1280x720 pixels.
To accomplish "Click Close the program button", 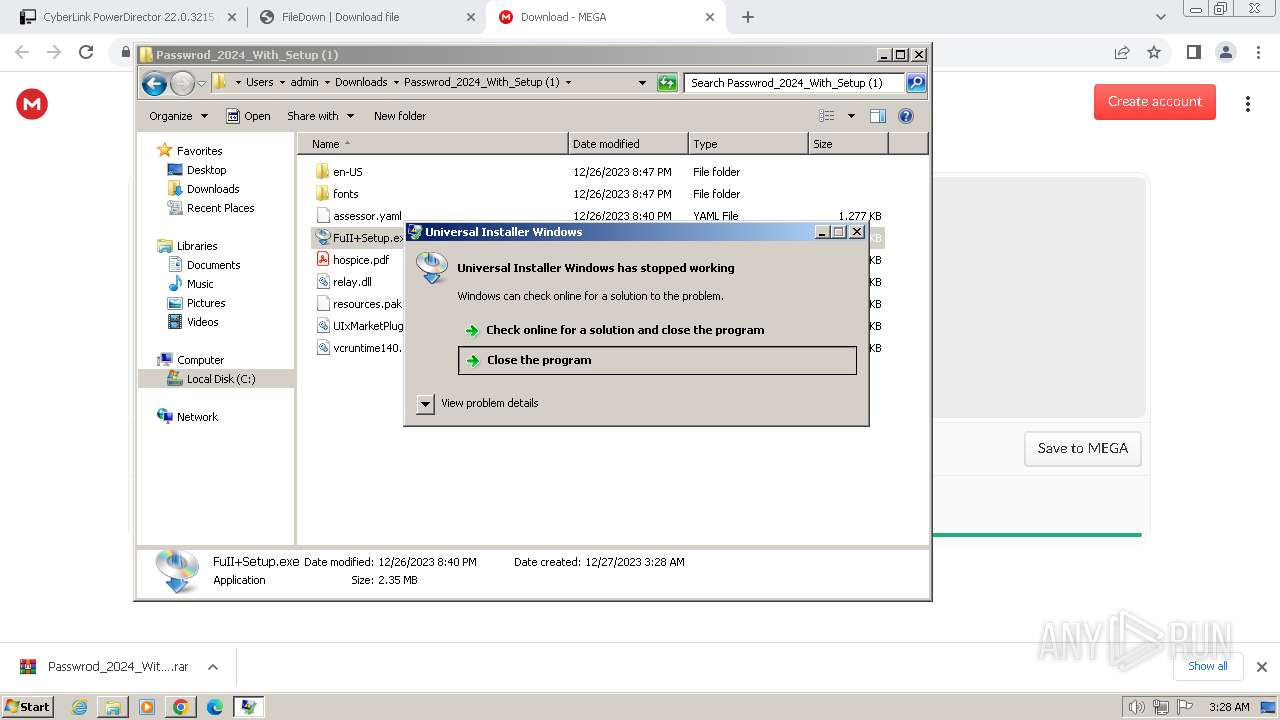I will (657, 360).
